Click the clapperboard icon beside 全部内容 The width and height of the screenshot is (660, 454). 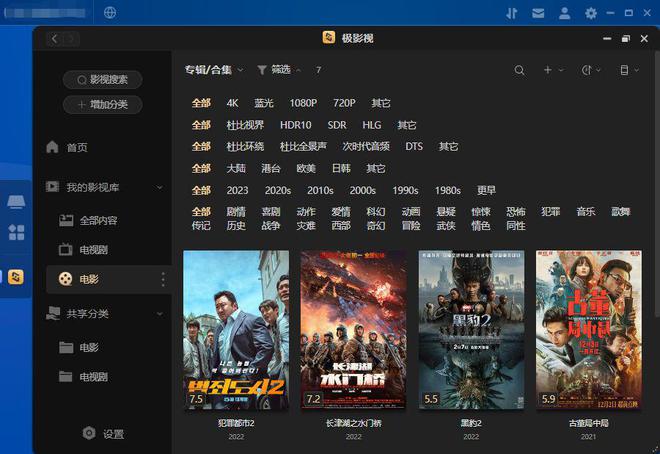pyautogui.click(x=66, y=220)
